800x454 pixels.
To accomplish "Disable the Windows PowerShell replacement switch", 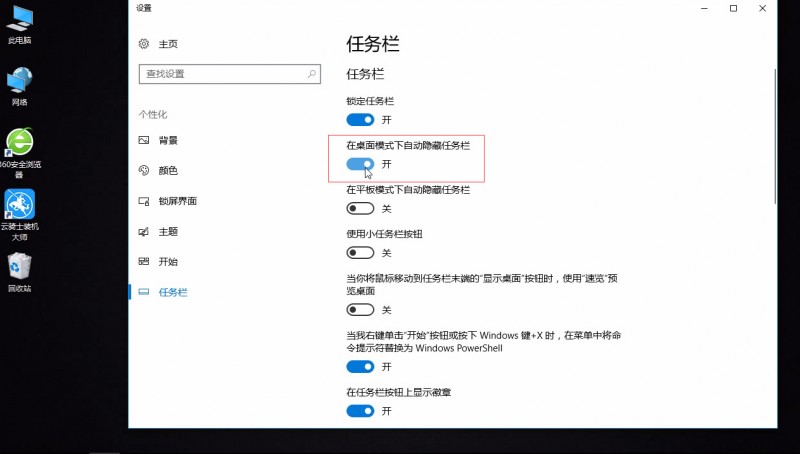I will [x=360, y=367].
